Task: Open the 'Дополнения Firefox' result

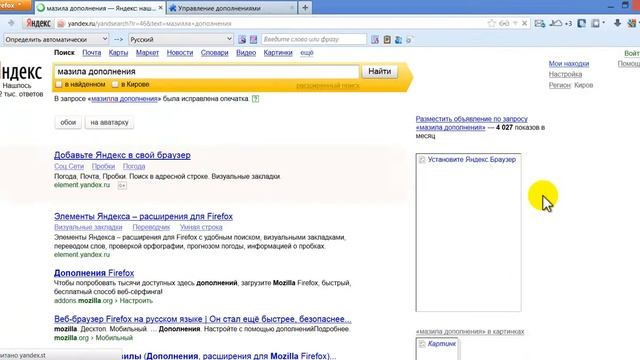Action: coord(94,273)
